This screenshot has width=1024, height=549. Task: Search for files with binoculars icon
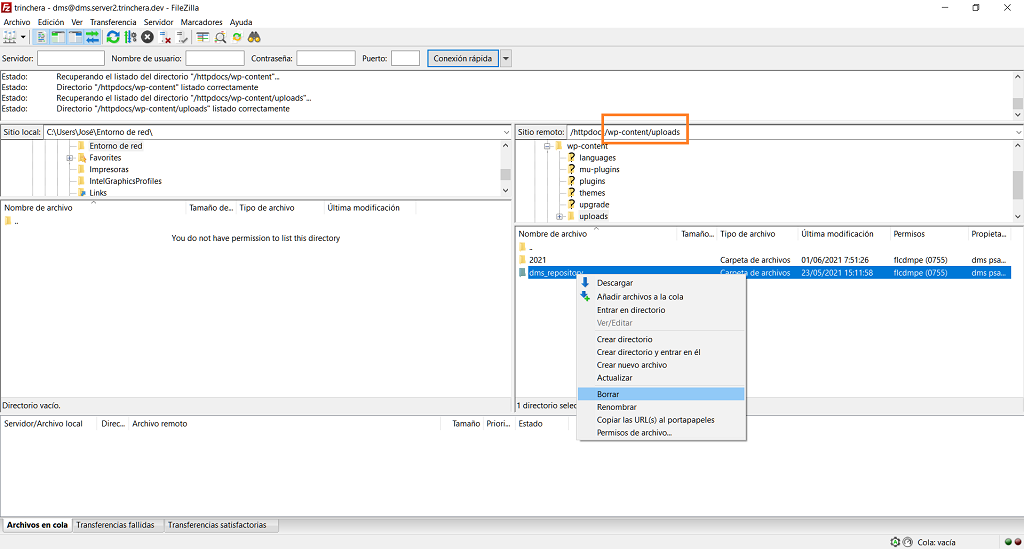(255, 37)
